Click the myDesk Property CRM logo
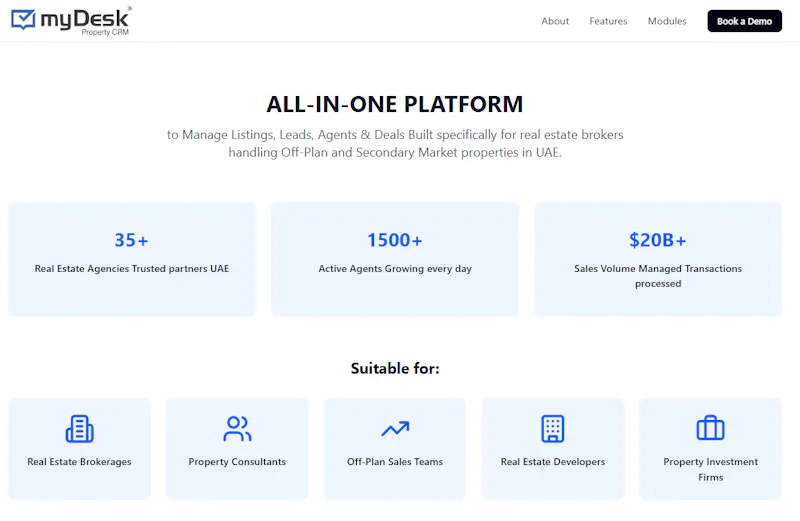Image resolution: width=800 pixels, height=521 pixels. point(71,21)
